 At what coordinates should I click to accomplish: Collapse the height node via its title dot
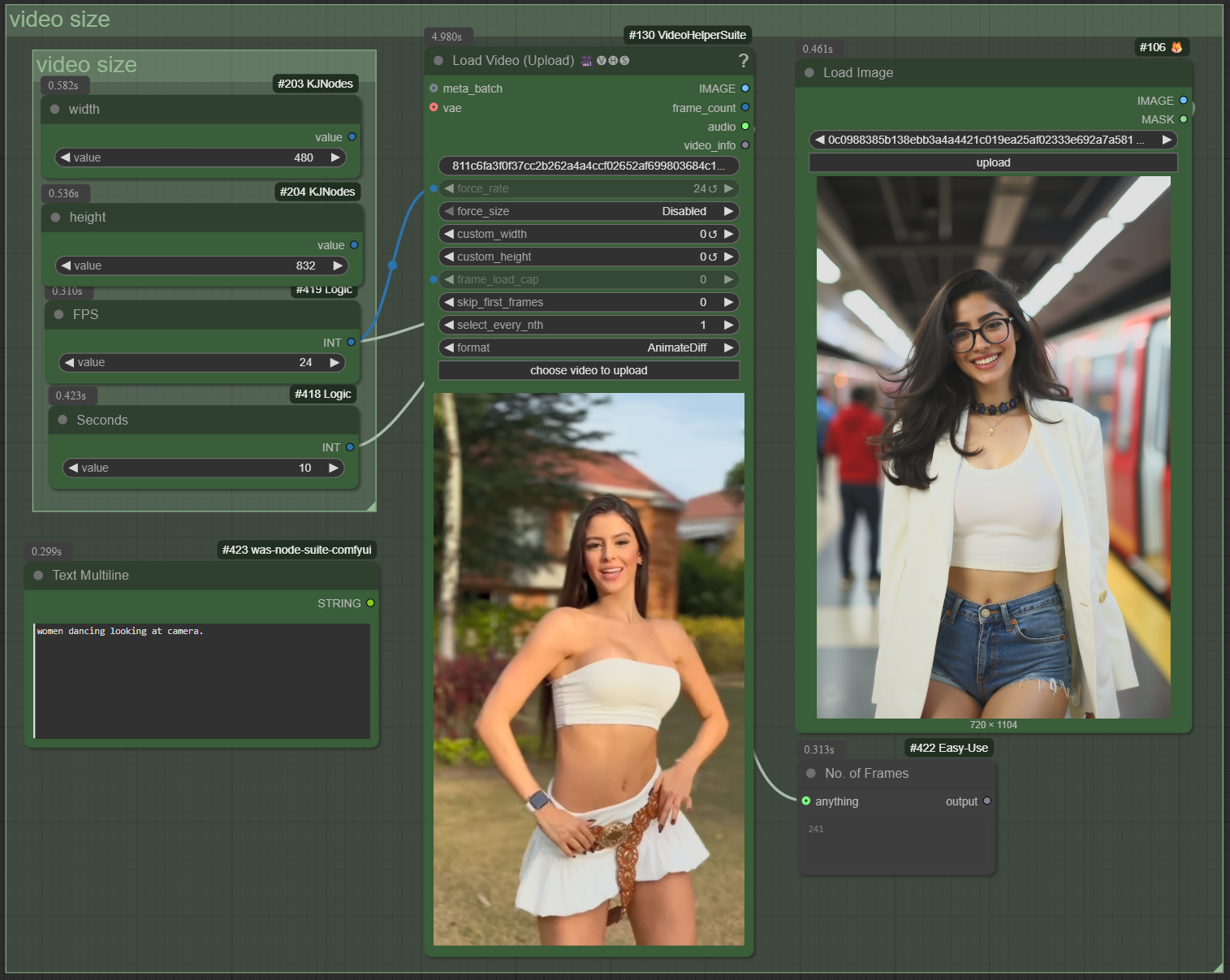click(x=55, y=218)
